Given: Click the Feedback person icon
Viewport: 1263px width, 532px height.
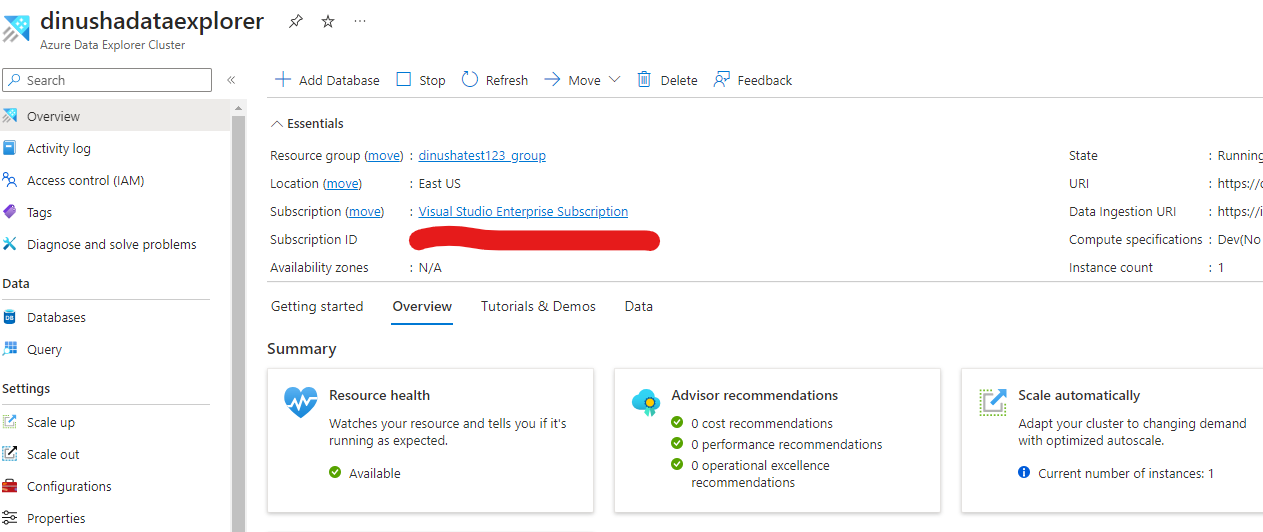Looking at the screenshot, I should [721, 79].
